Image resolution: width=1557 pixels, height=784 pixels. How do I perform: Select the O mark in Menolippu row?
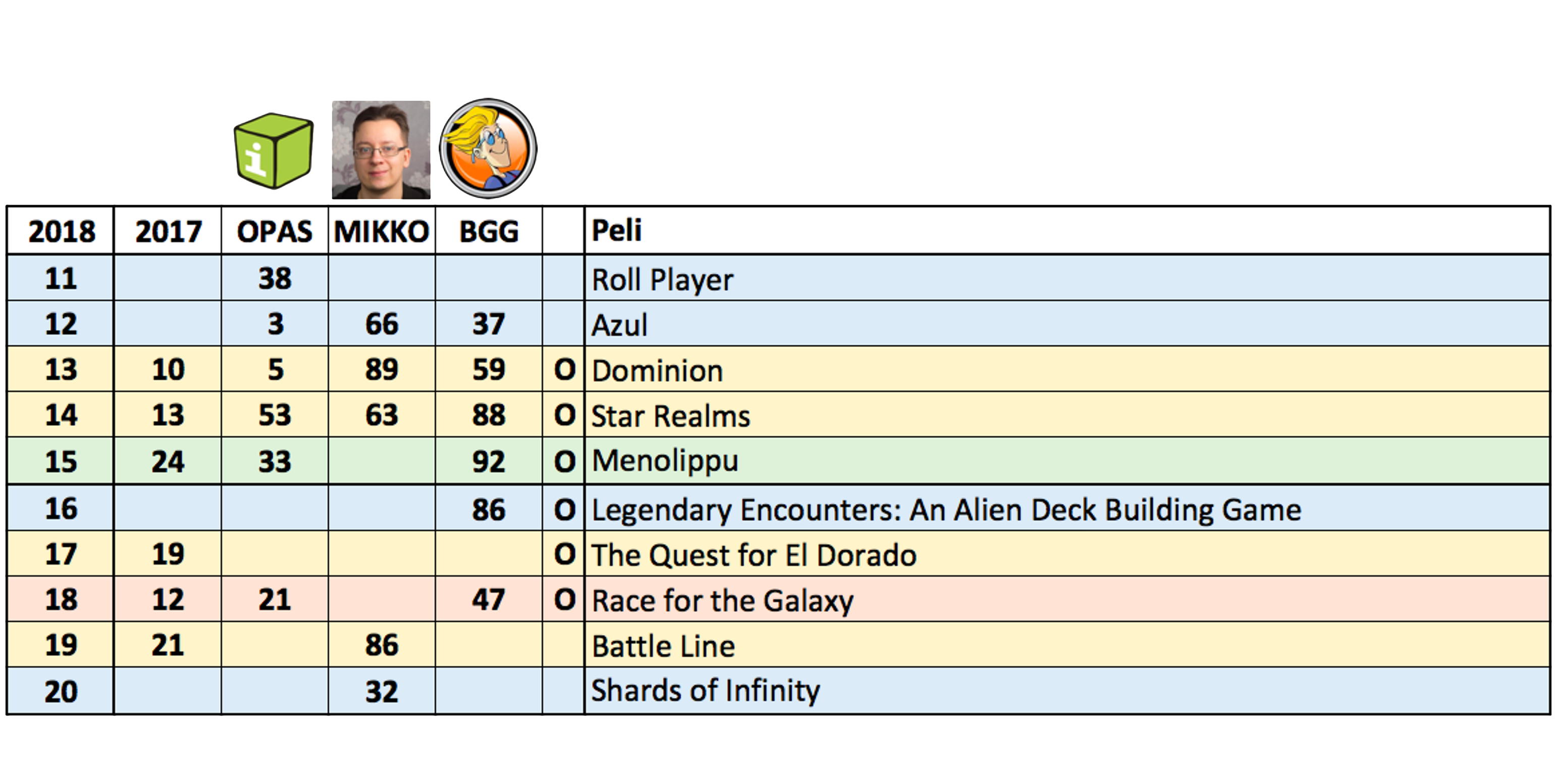click(564, 462)
